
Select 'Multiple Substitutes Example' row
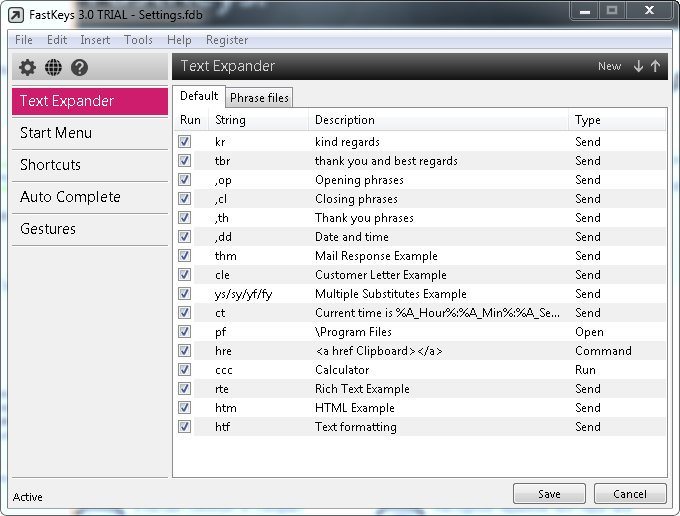[x=420, y=294]
